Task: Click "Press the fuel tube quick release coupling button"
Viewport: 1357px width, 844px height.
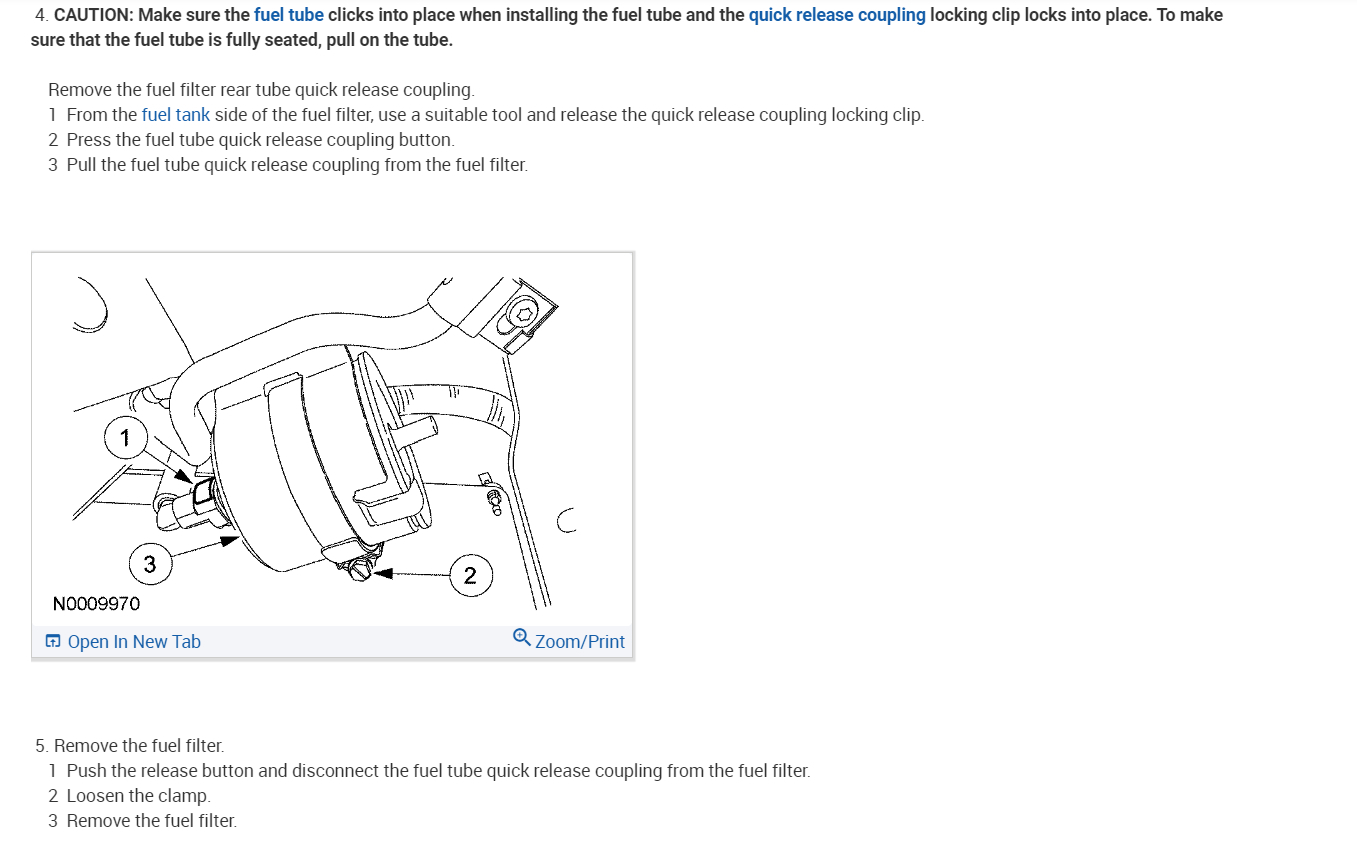Action: tap(260, 140)
